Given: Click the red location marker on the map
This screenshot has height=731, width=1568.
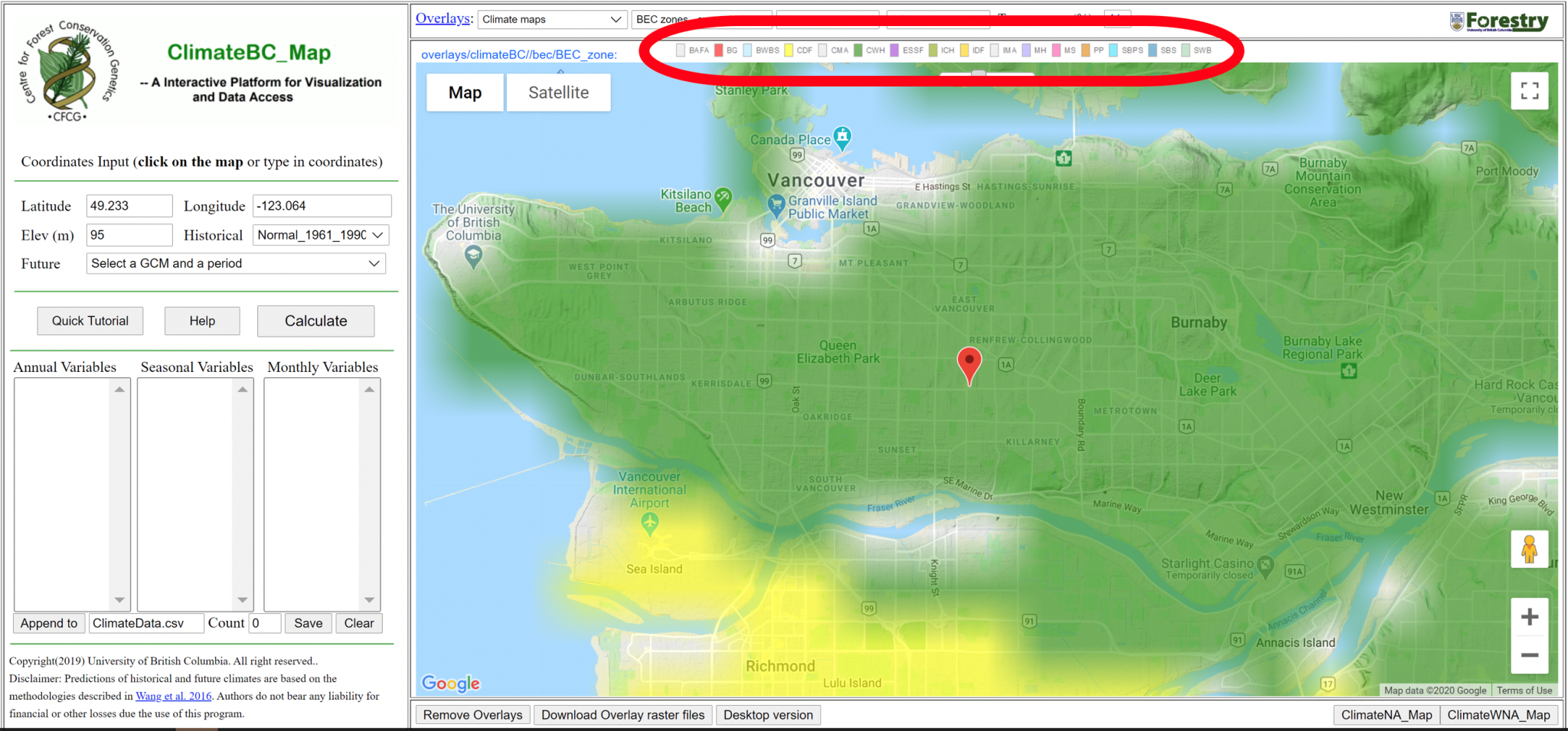Looking at the screenshot, I should pos(969,364).
